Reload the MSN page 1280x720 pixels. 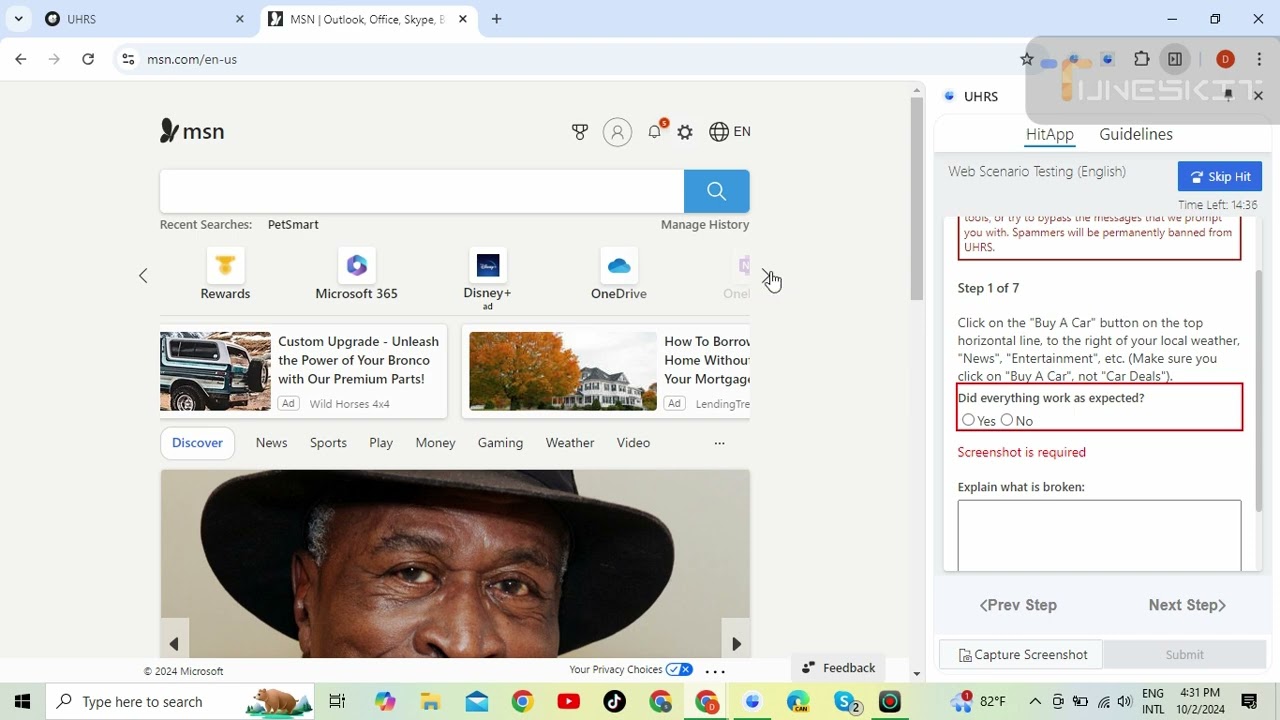pyautogui.click(x=88, y=59)
